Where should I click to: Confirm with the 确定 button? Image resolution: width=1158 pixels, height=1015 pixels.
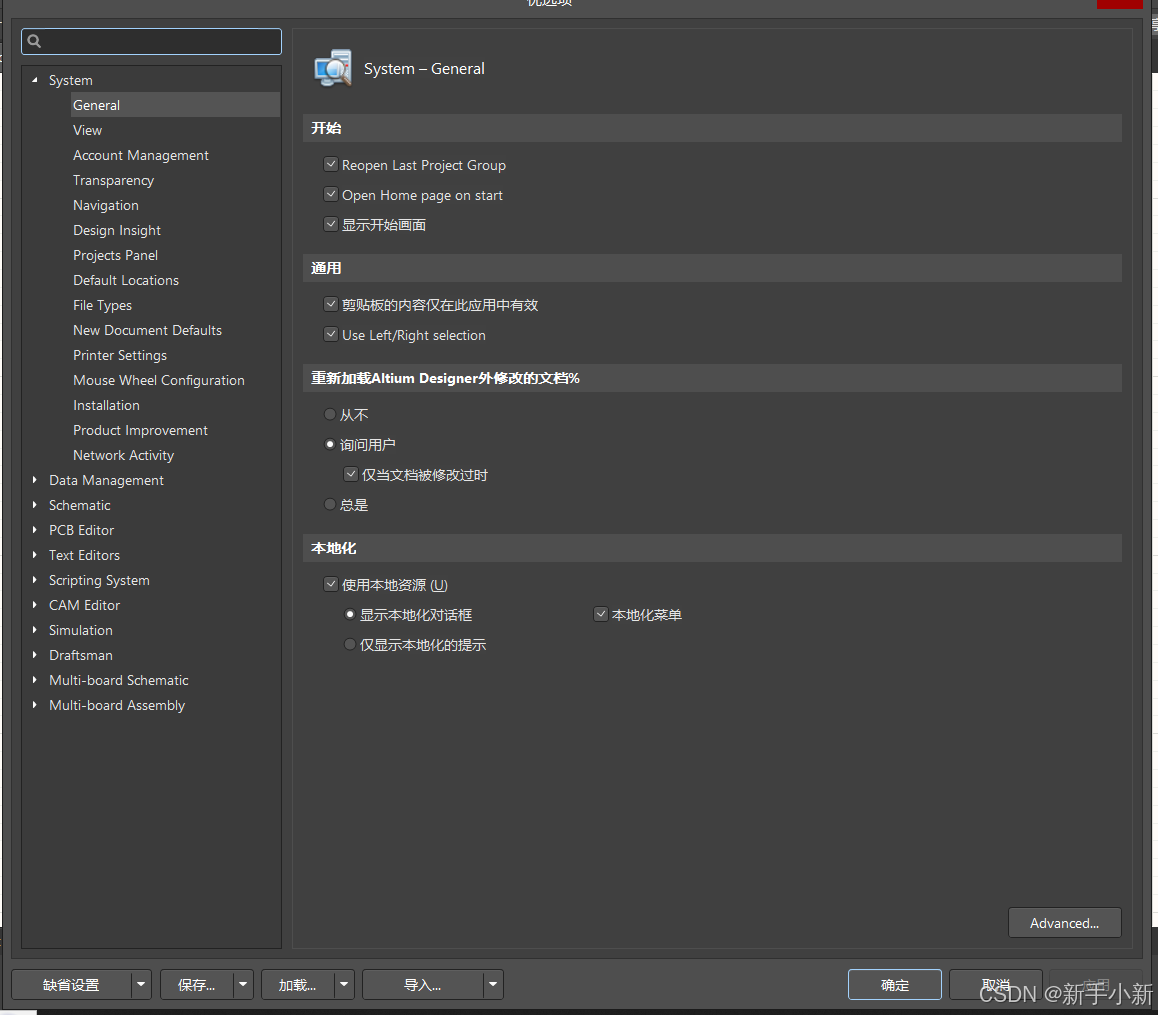point(894,985)
